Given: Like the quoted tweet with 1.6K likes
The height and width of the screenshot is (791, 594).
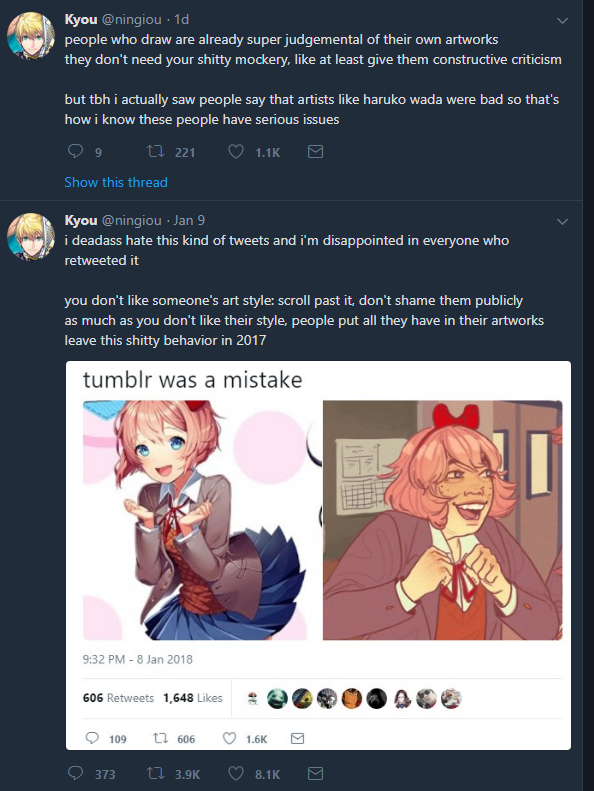Looking at the screenshot, I should [229, 739].
